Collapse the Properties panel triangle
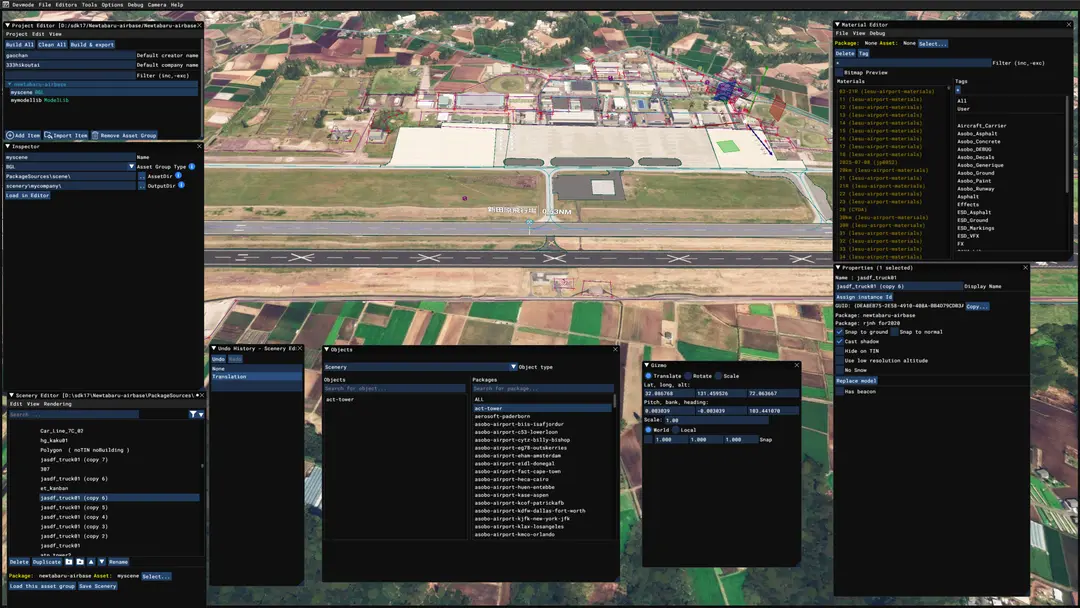Viewport: 1080px width, 608px height. [x=838, y=268]
